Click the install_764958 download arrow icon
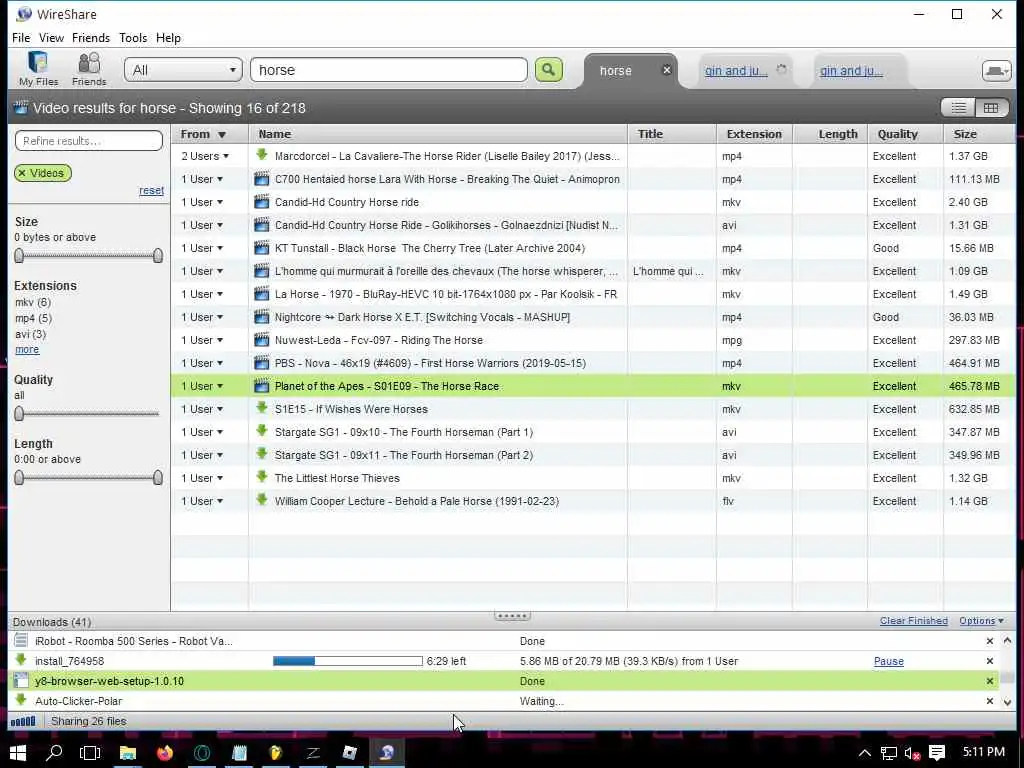The height and width of the screenshot is (768, 1024). (x=21, y=660)
